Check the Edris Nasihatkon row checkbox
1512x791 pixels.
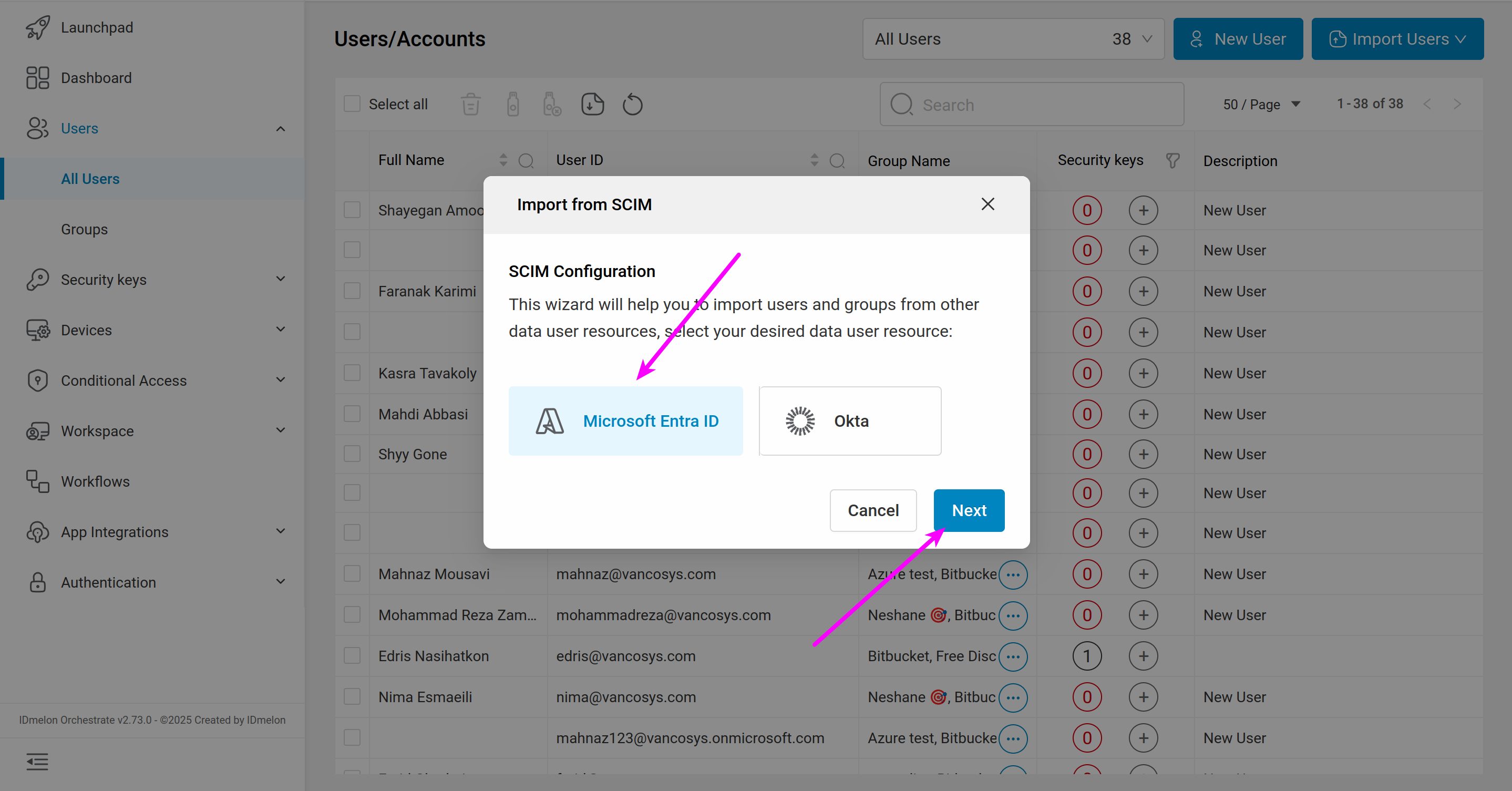click(352, 656)
